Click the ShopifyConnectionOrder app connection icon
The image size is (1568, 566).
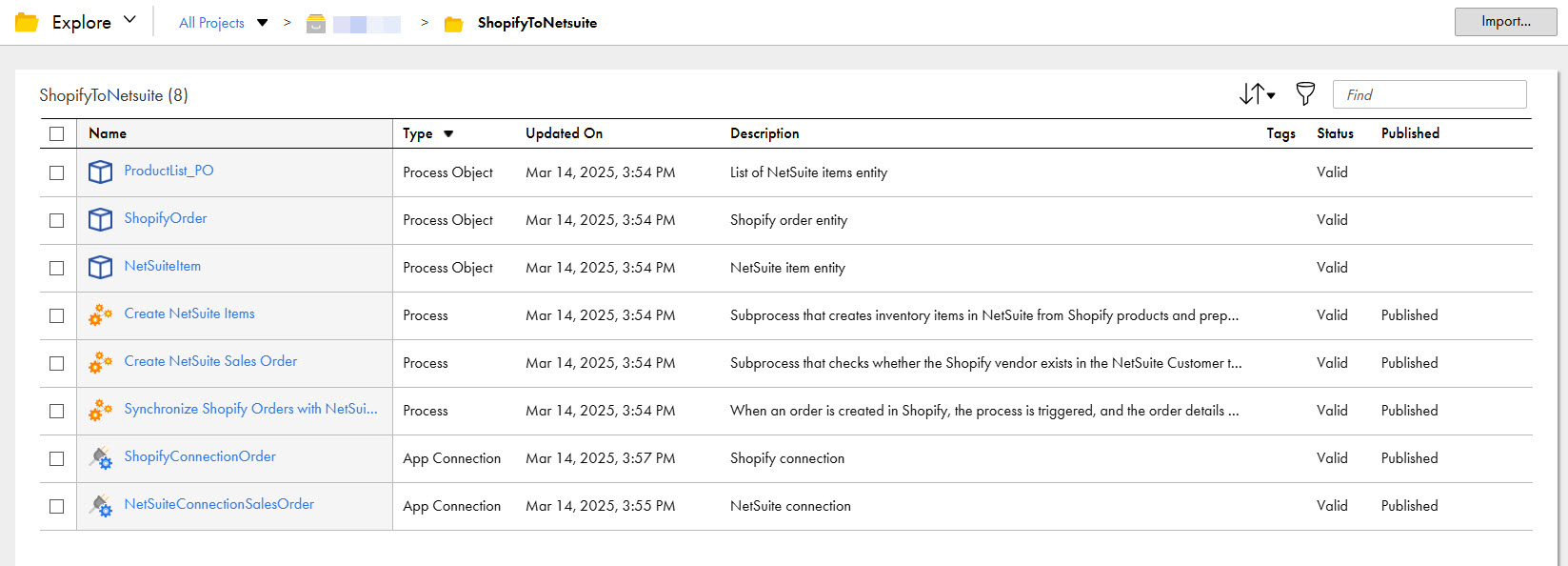pyautogui.click(x=100, y=457)
